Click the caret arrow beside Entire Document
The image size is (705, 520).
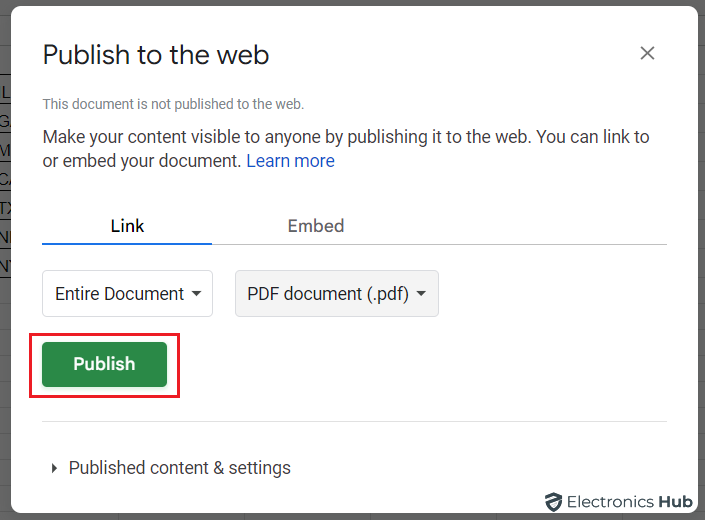[197, 294]
